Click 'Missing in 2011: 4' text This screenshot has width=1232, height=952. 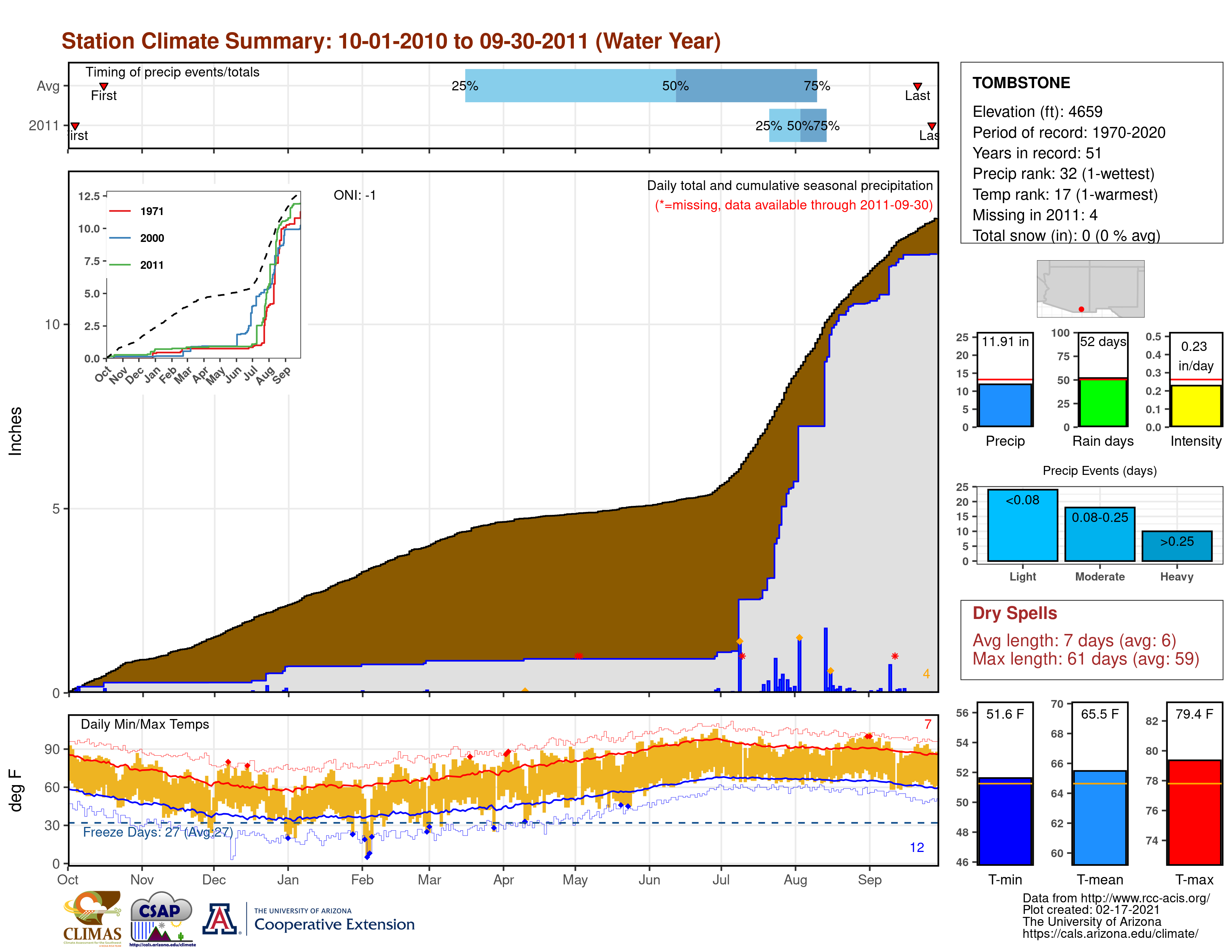tap(1035, 215)
